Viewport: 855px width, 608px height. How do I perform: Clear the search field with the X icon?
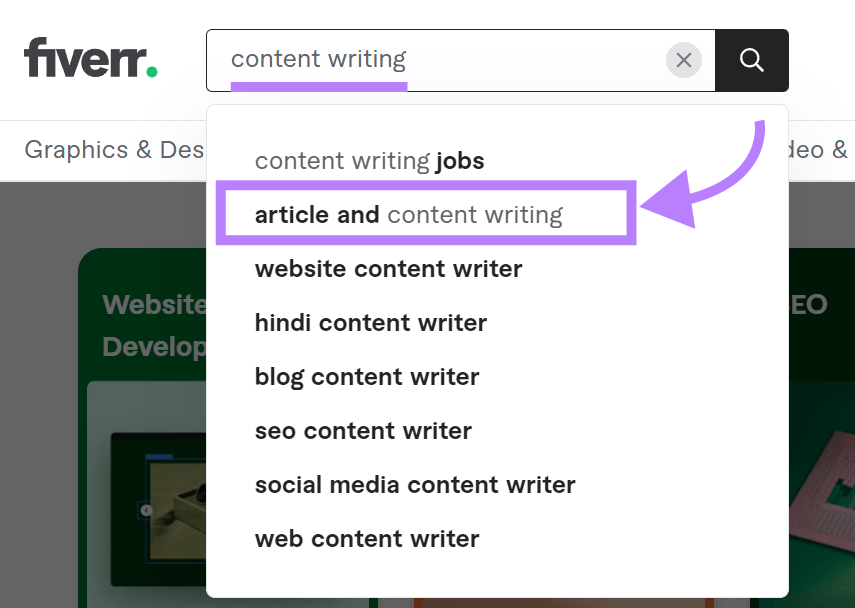684,60
